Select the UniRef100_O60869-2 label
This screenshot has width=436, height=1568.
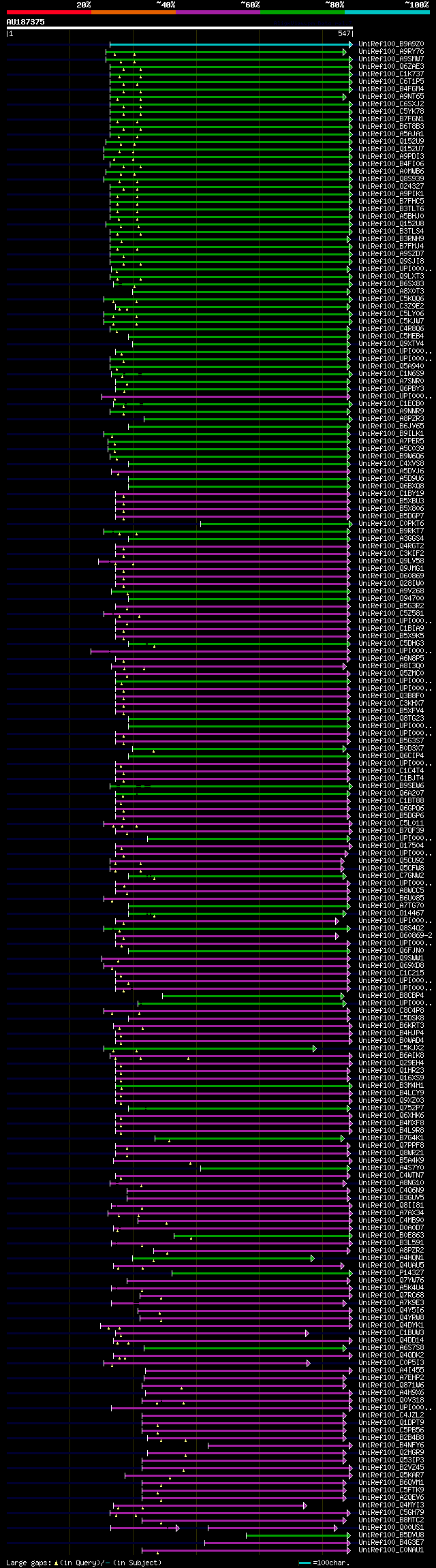pos(395,936)
